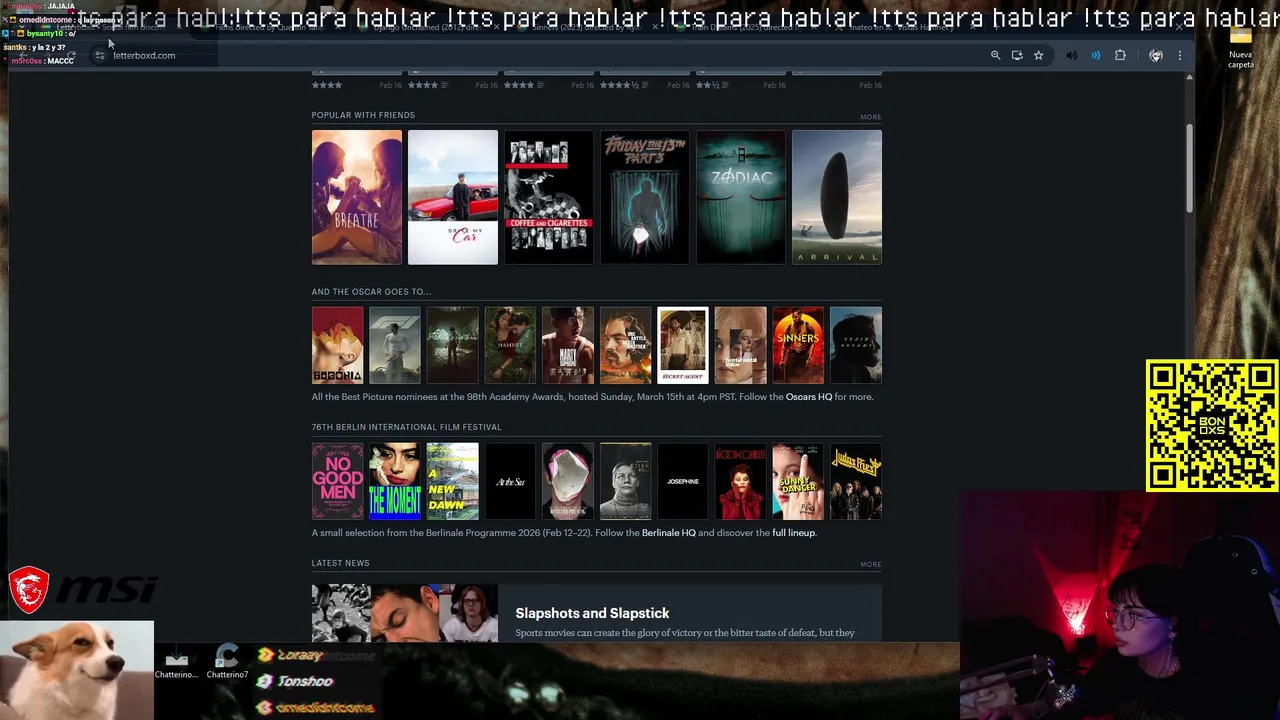Viewport: 1280px width, 720px height.
Task: Open The Moment poster
Action: [395, 481]
